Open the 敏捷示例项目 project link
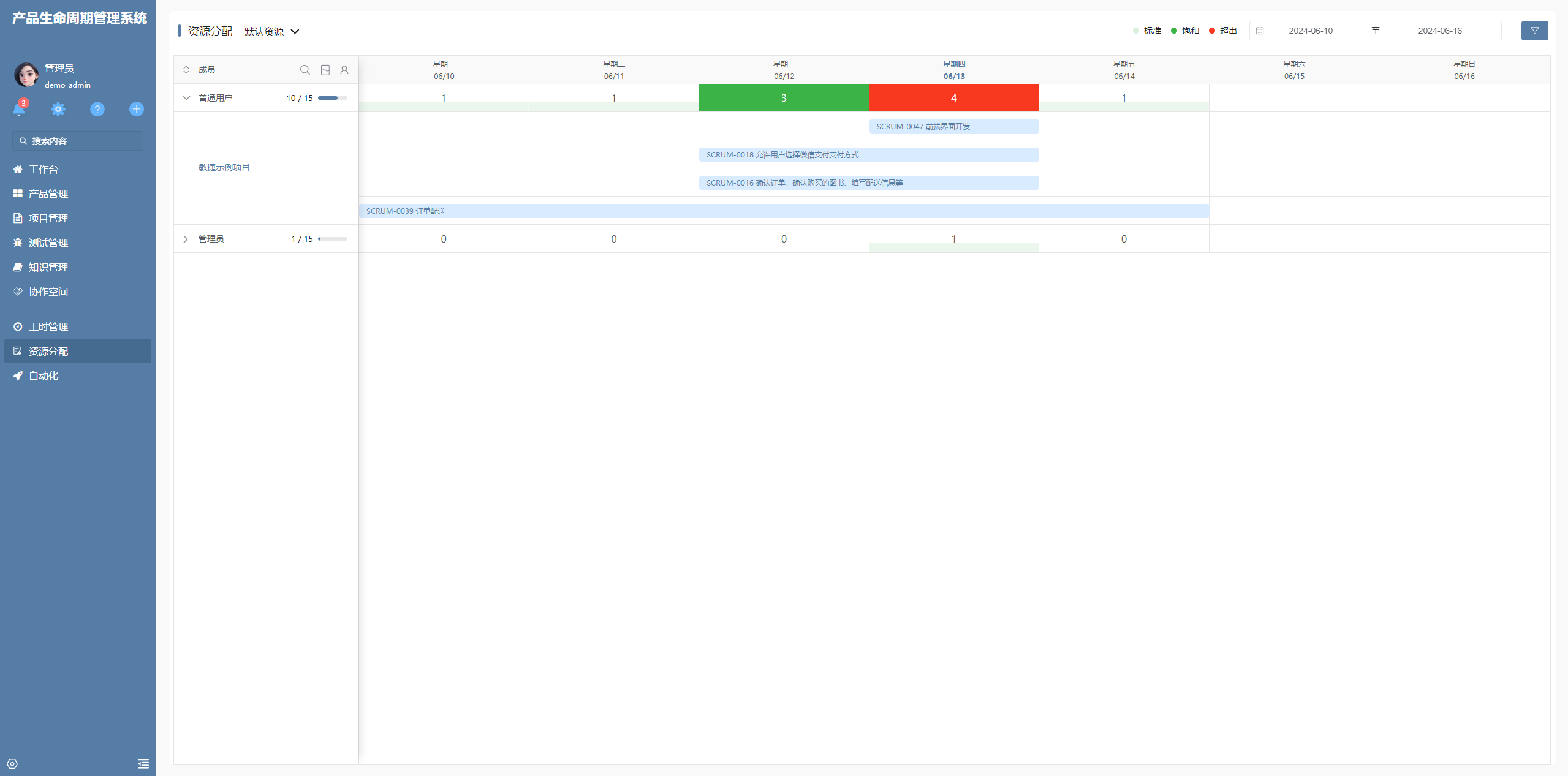The width and height of the screenshot is (1568, 776). (224, 167)
